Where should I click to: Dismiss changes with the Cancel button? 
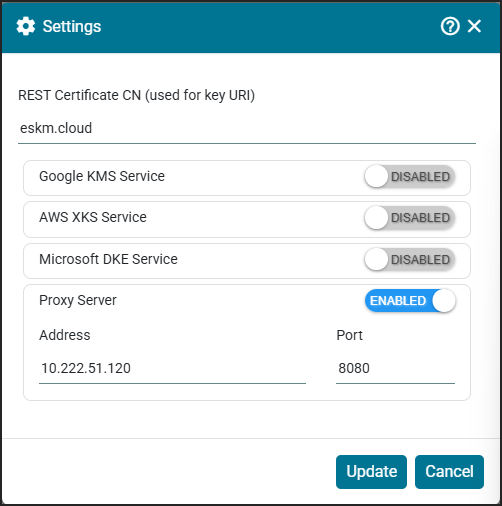click(449, 472)
